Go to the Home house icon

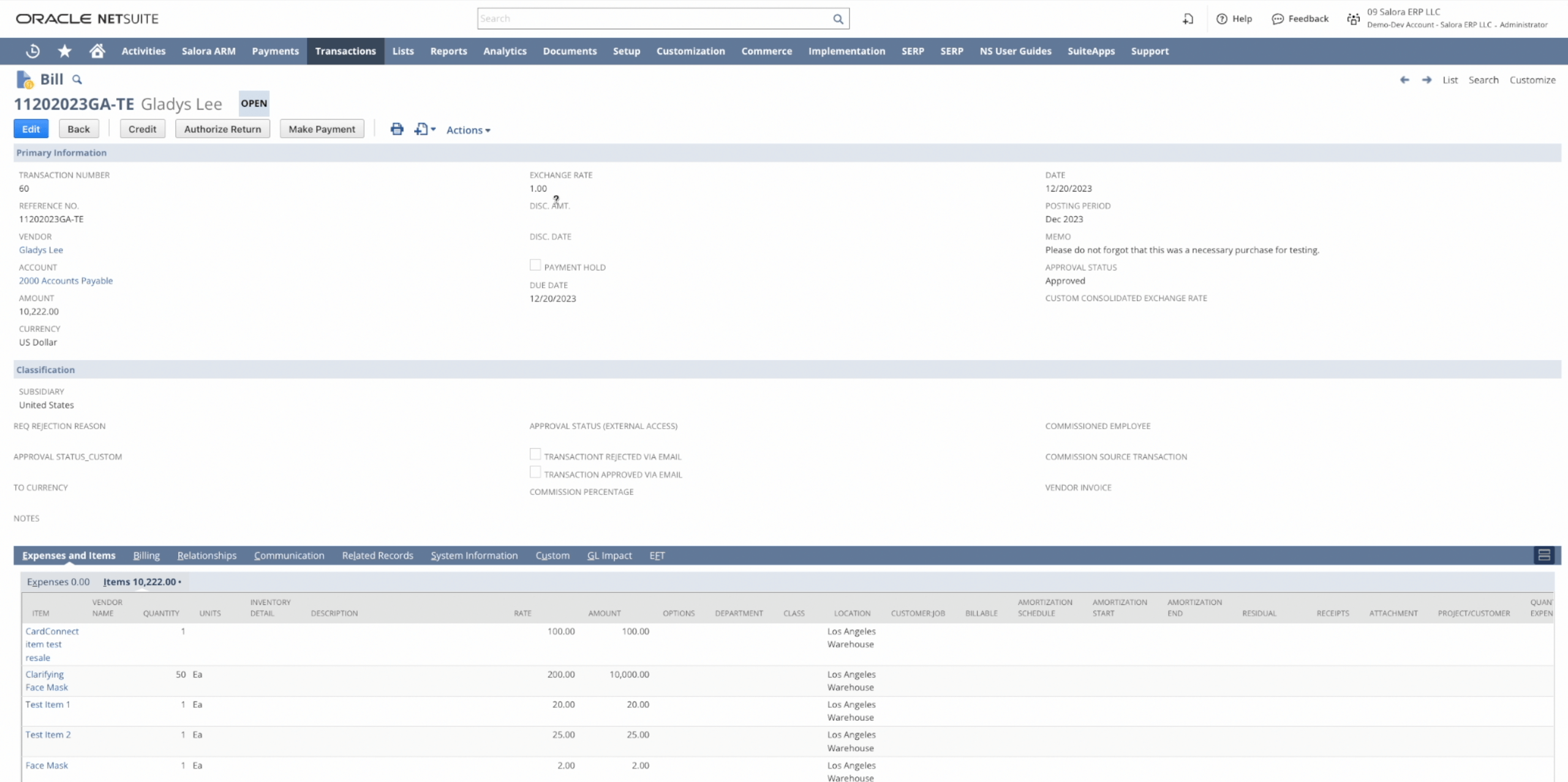tap(97, 51)
